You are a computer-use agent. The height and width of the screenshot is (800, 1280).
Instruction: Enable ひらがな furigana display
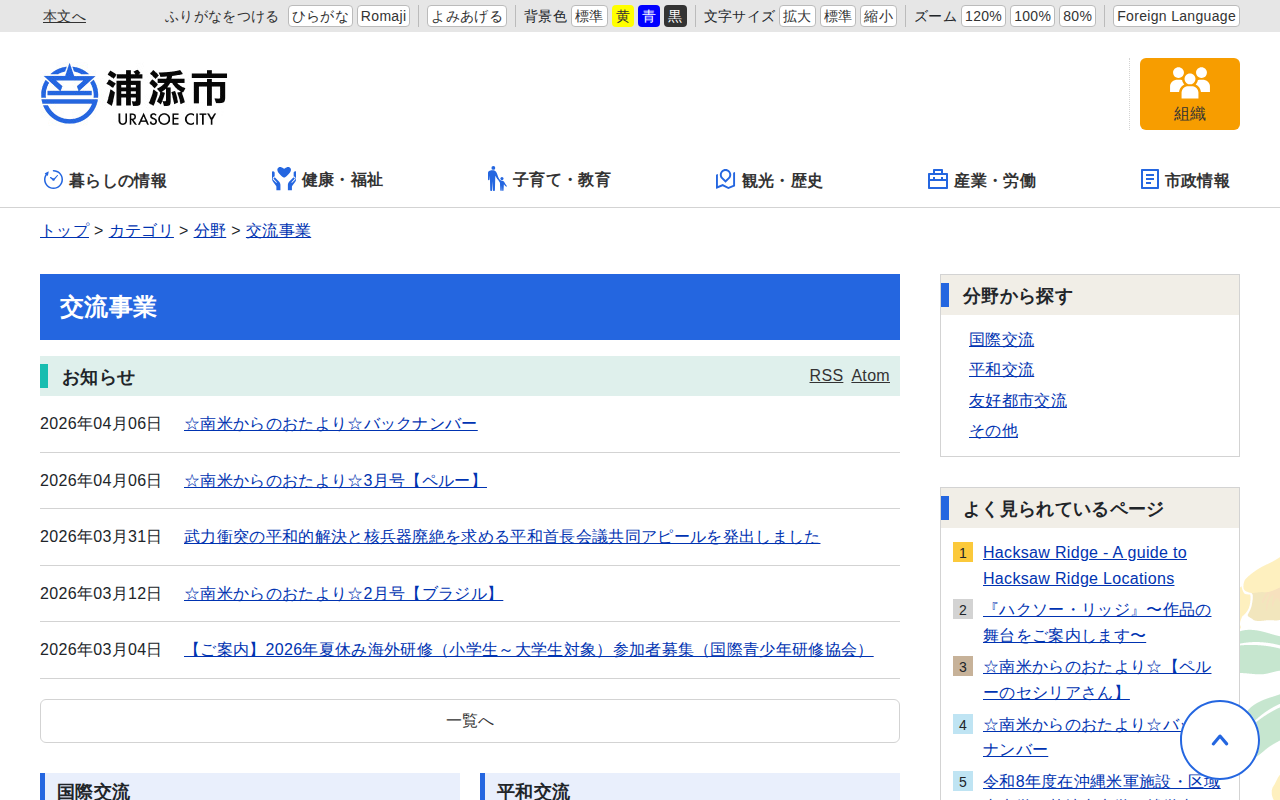tap(320, 16)
